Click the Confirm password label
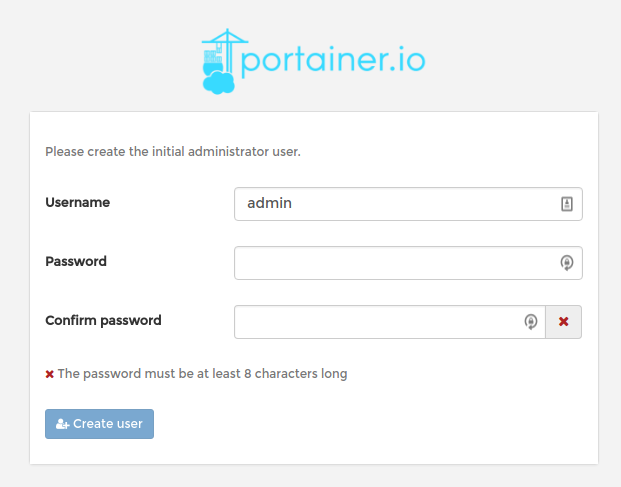Viewport: 621px width, 487px height. click(x=103, y=321)
